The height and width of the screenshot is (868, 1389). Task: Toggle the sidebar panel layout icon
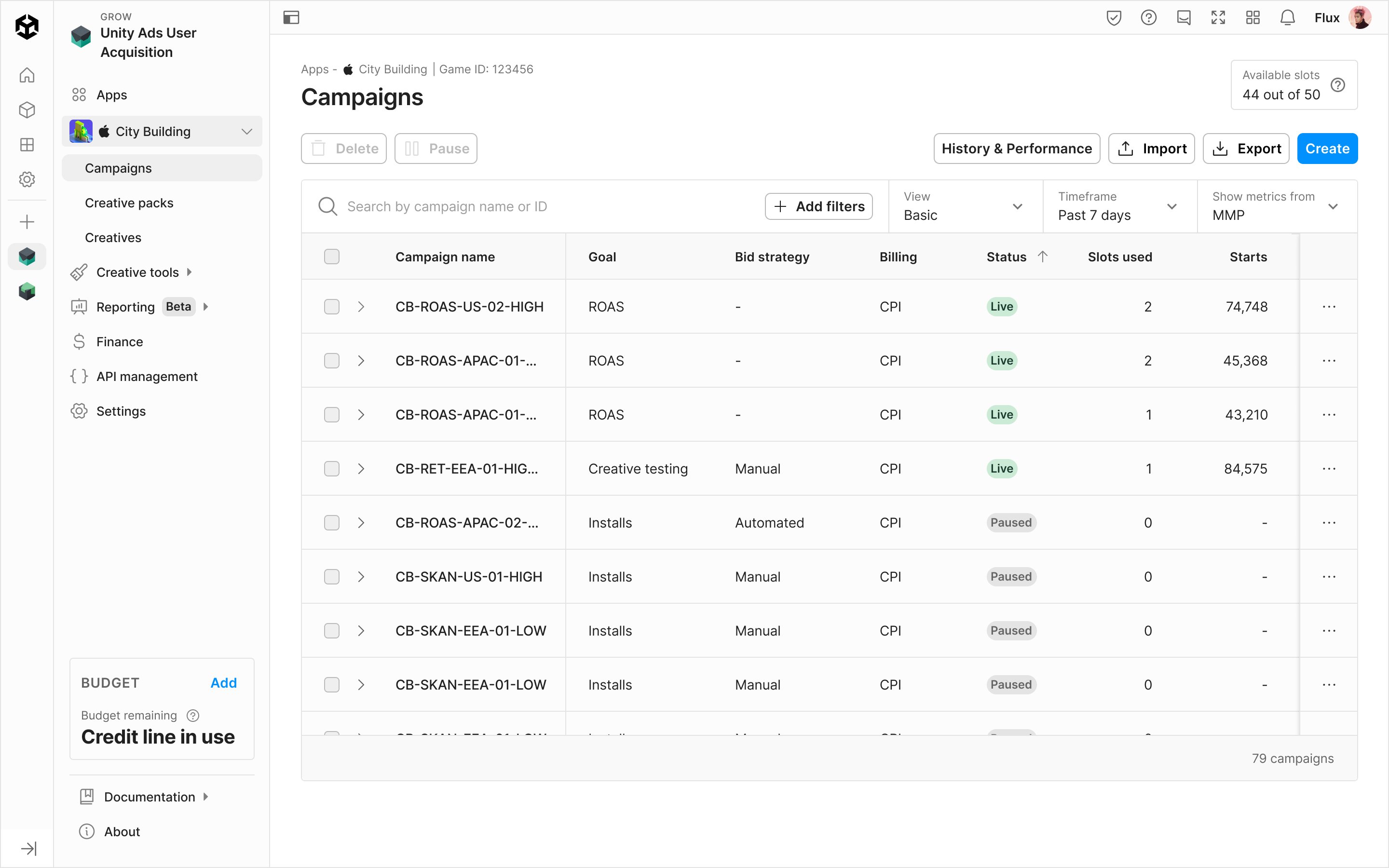click(x=292, y=18)
